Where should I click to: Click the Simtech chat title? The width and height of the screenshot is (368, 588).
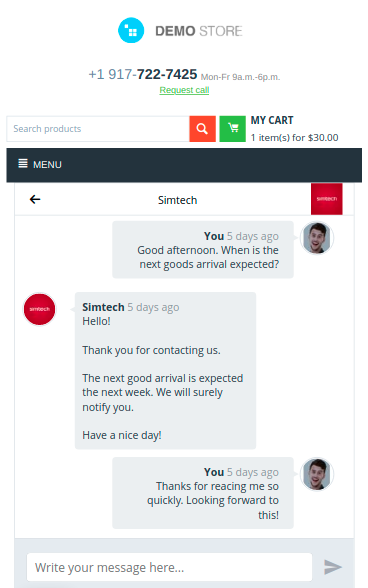click(x=177, y=200)
